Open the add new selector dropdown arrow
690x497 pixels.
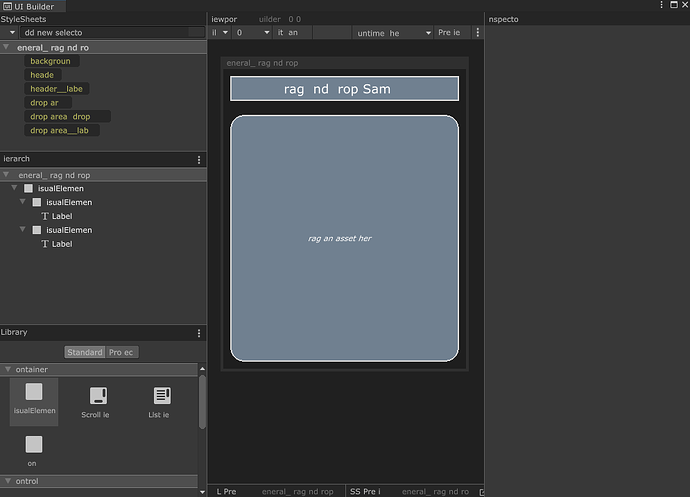pos(12,33)
